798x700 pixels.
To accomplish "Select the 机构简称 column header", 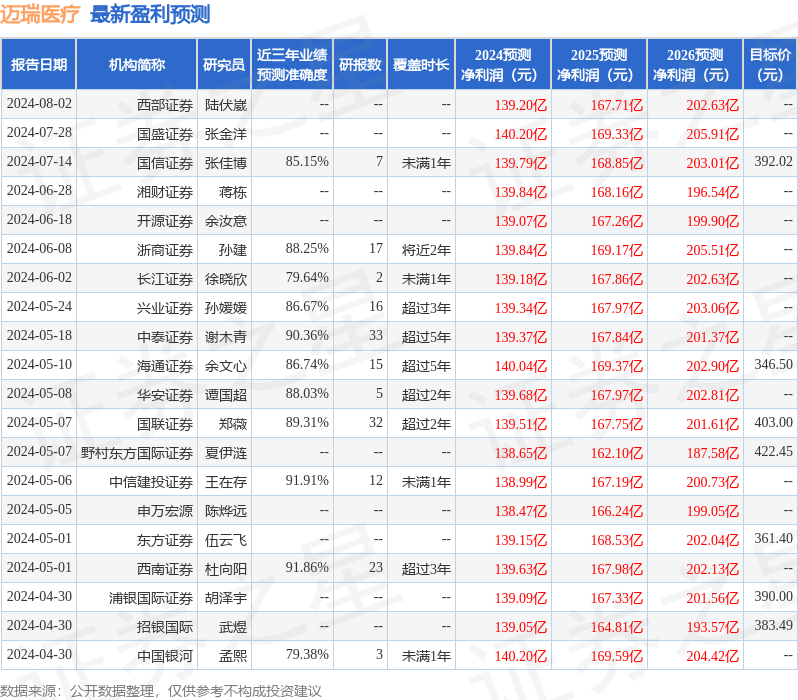I will tap(136, 65).
